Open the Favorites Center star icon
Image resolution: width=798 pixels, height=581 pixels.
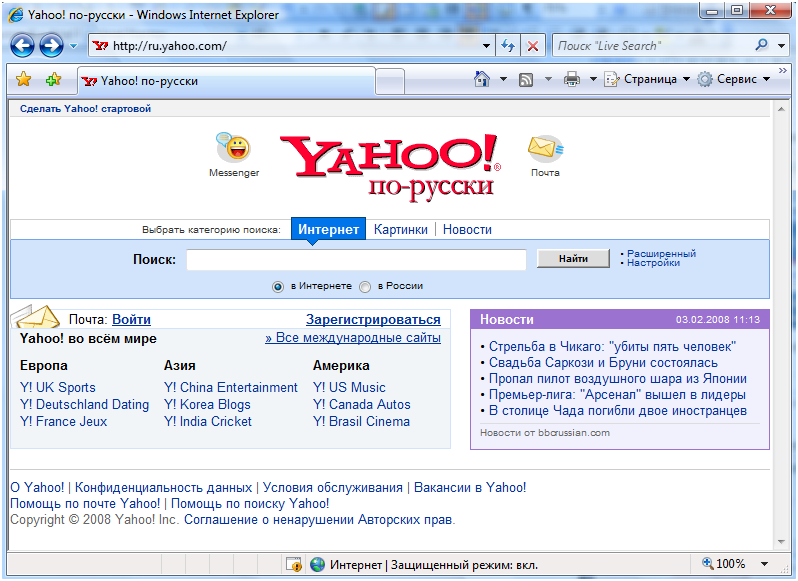(23, 79)
